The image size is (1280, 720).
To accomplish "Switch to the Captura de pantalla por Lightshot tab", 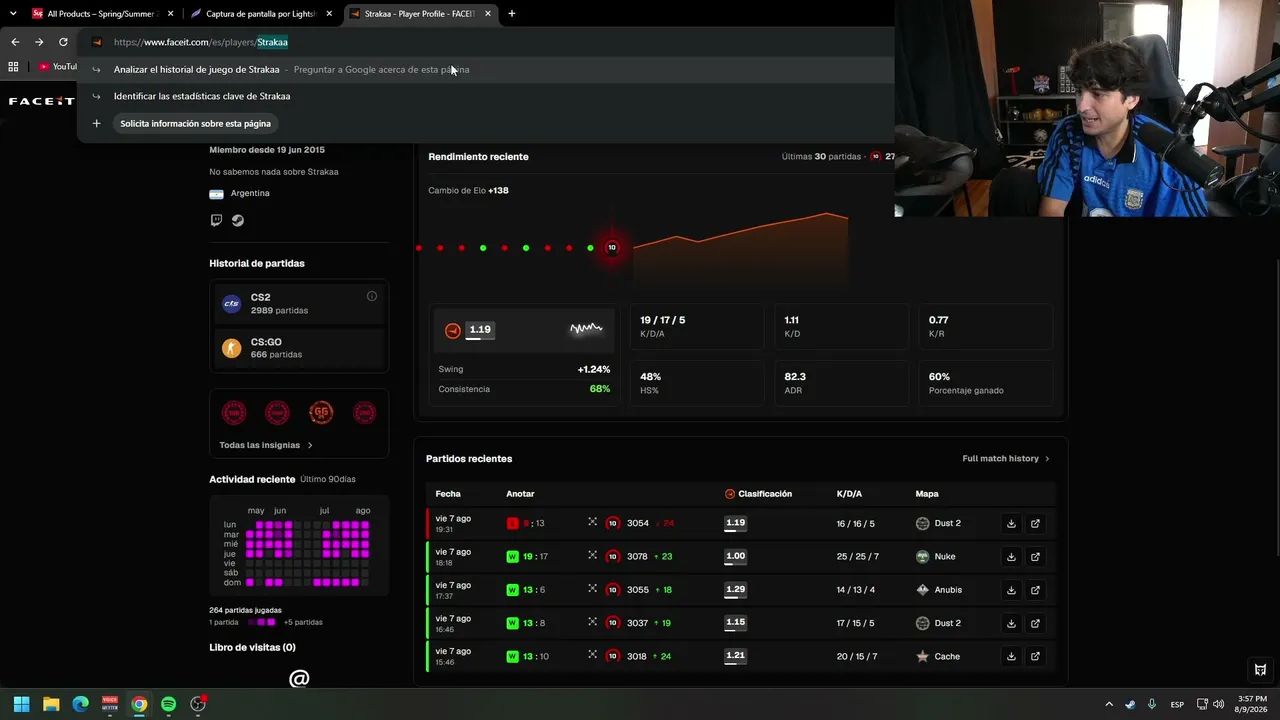I will (x=261, y=14).
